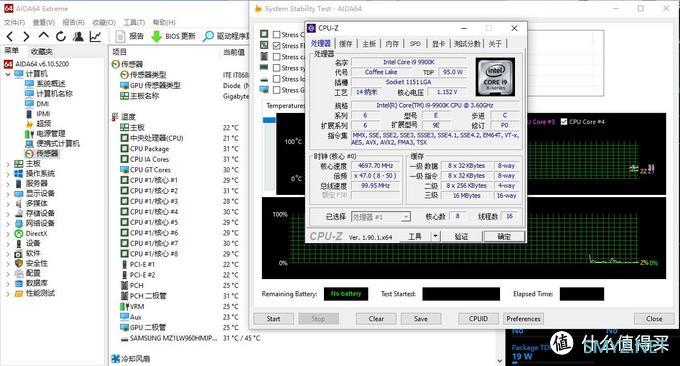Toggle fifth Stress checkbox (local disks)

pos(276,79)
